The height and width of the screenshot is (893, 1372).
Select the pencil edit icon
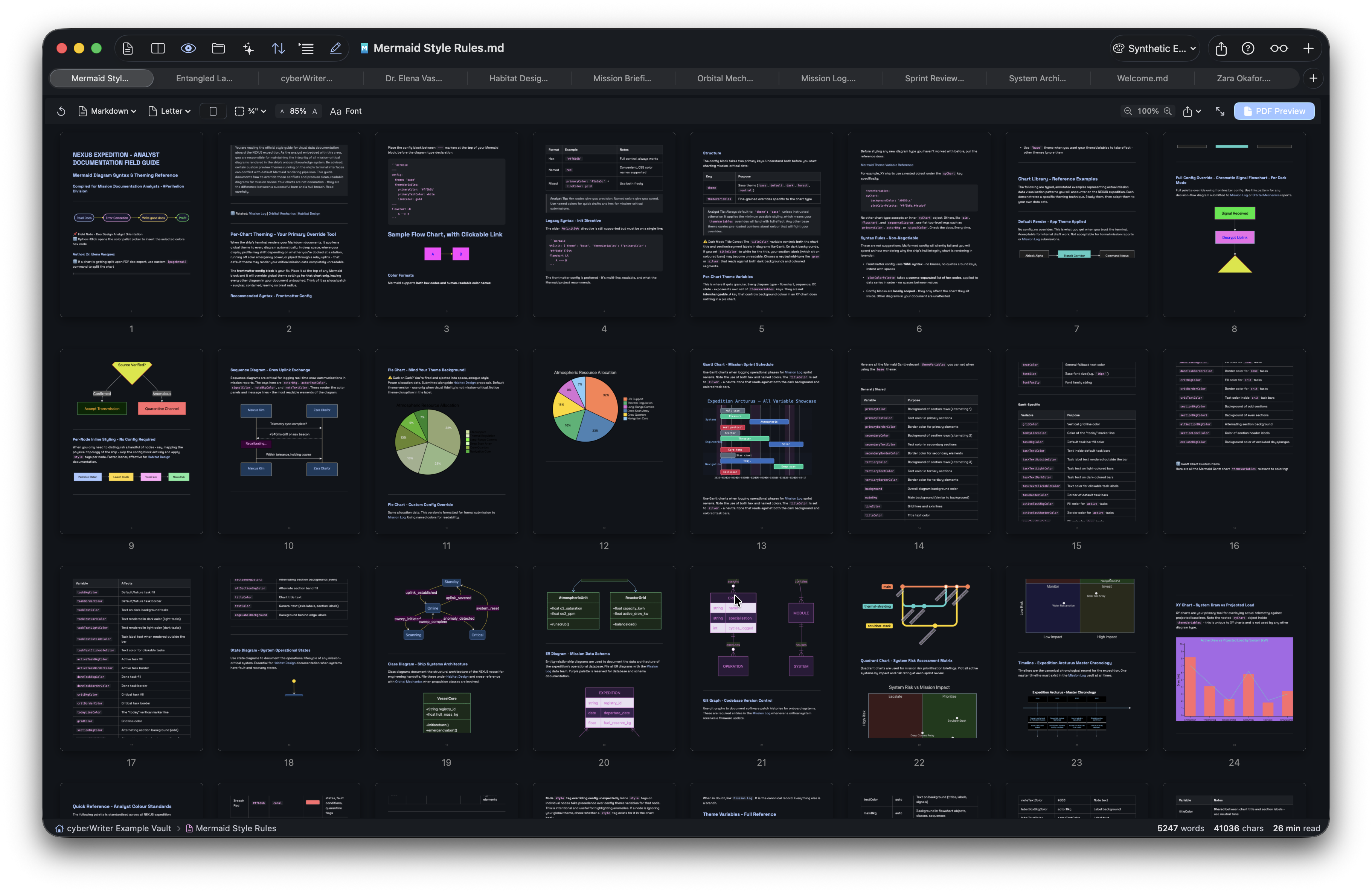(335, 49)
